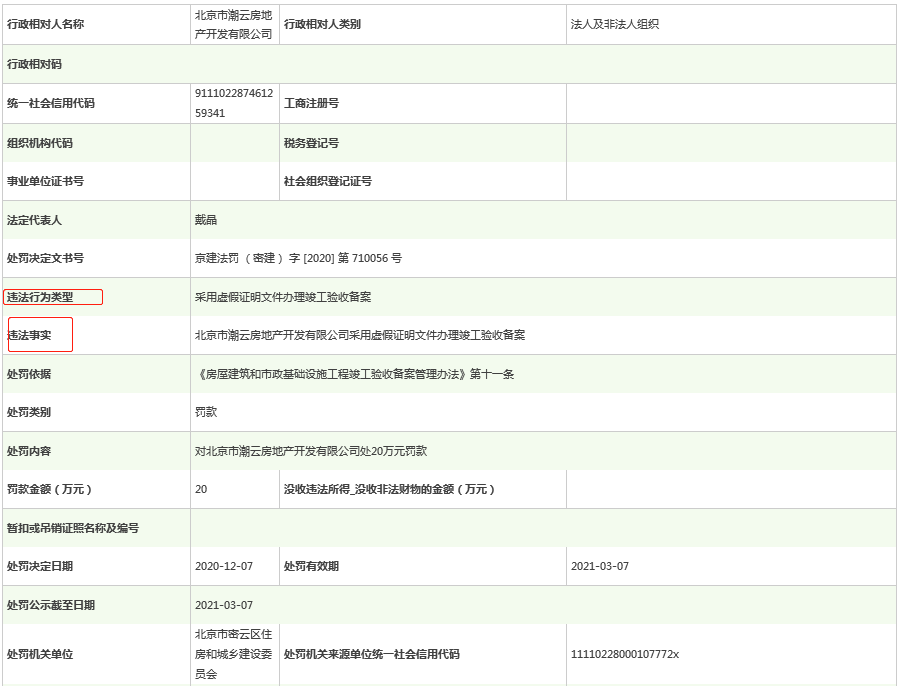
Task: Click the 税务登记号 label cell
Action: tap(312, 143)
